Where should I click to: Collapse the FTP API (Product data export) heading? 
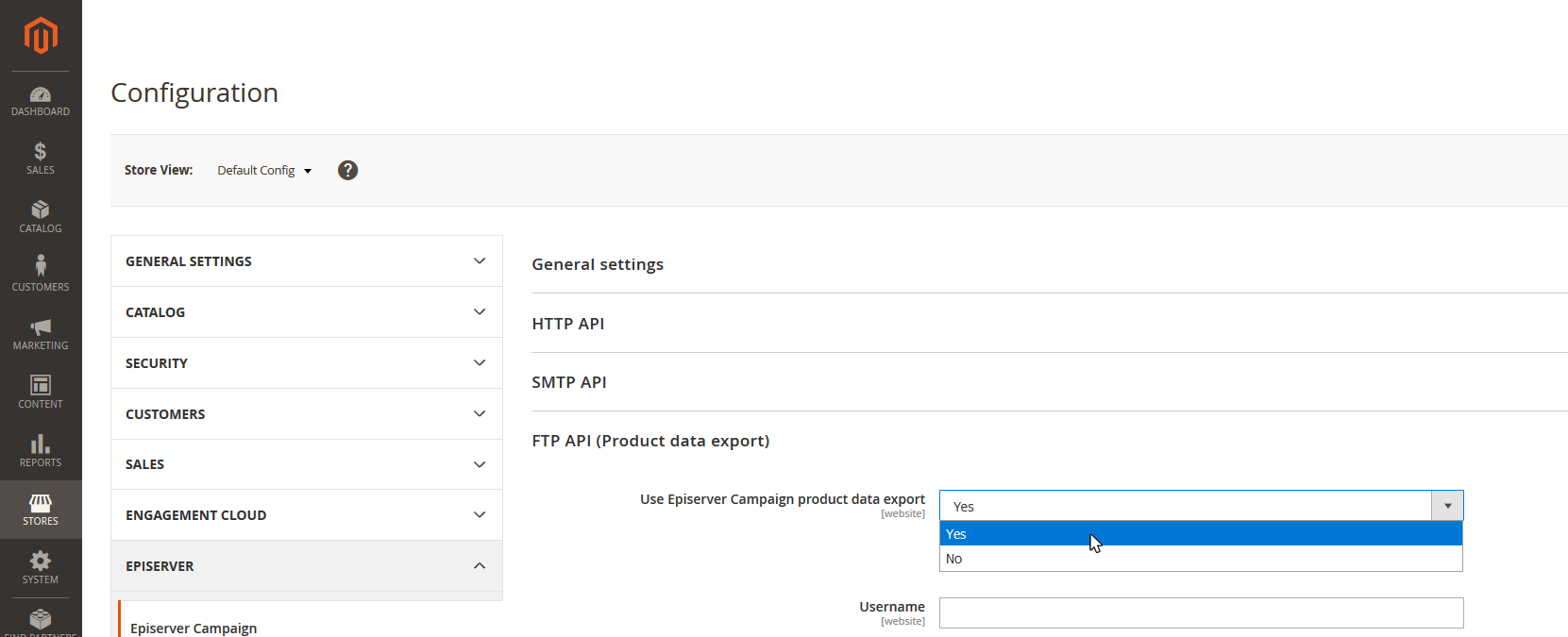[x=650, y=441]
